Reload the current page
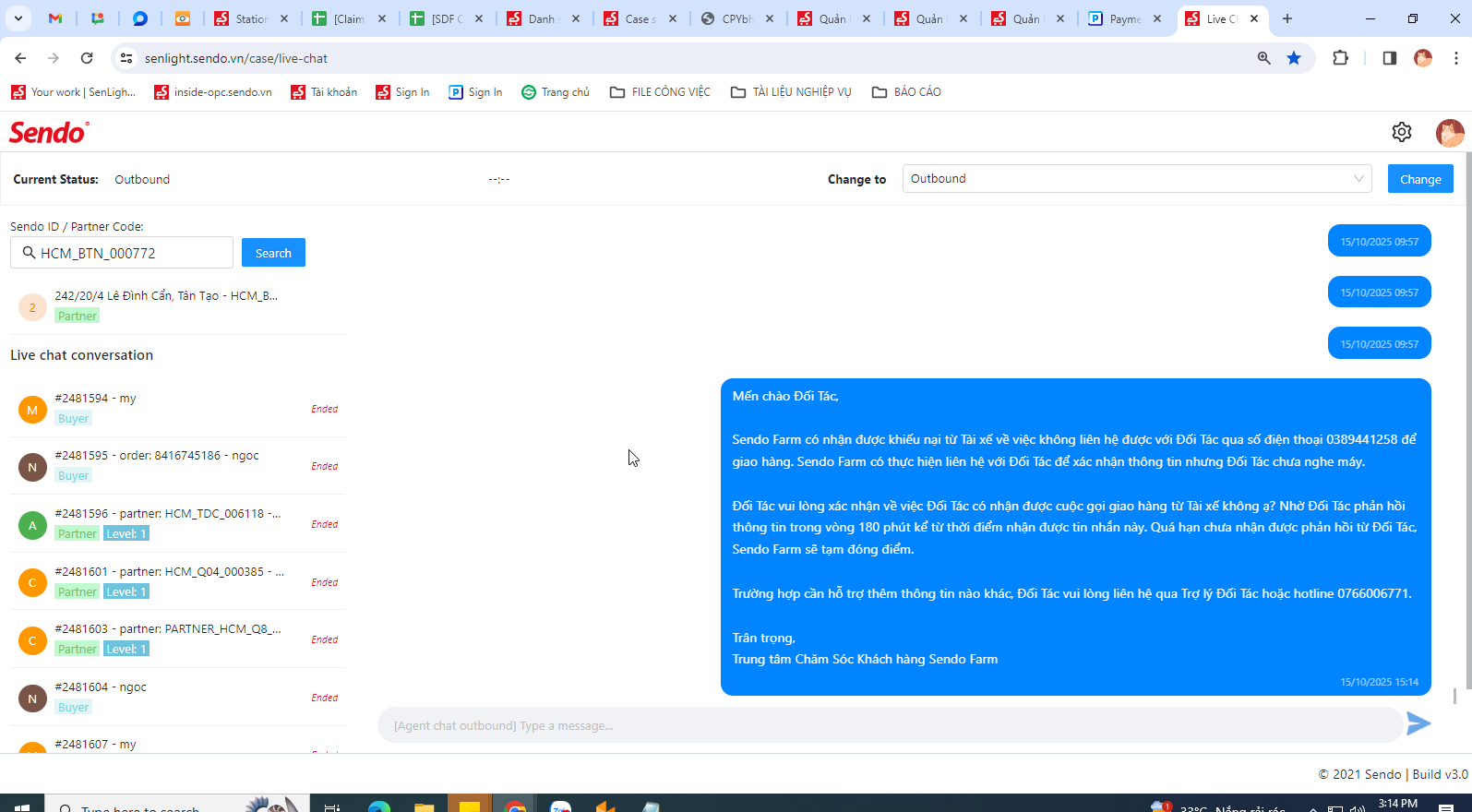This screenshot has height=812, width=1472. pyautogui.click(x=87, y=58)
